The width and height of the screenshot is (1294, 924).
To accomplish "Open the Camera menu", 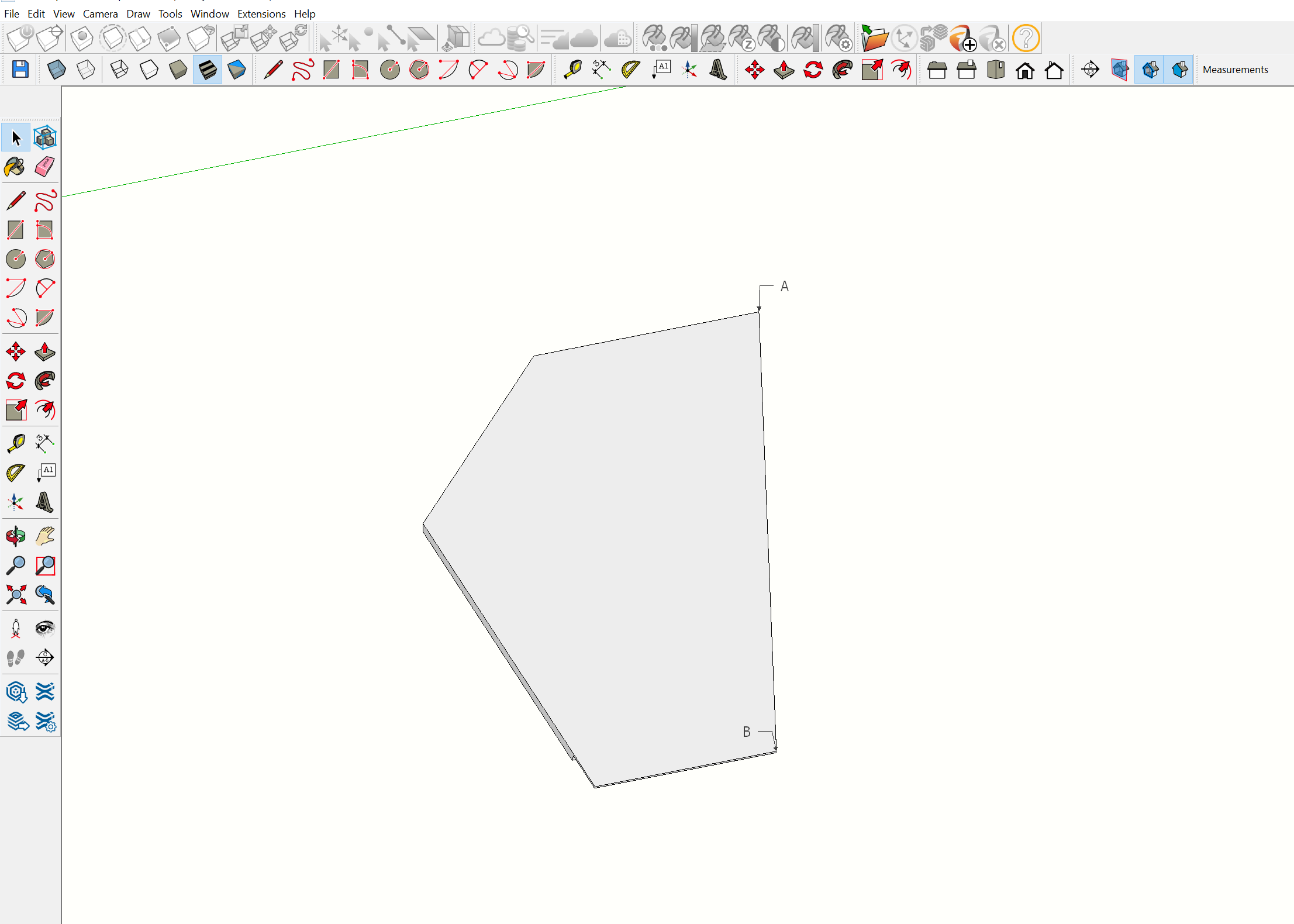I will click(100, 13).
